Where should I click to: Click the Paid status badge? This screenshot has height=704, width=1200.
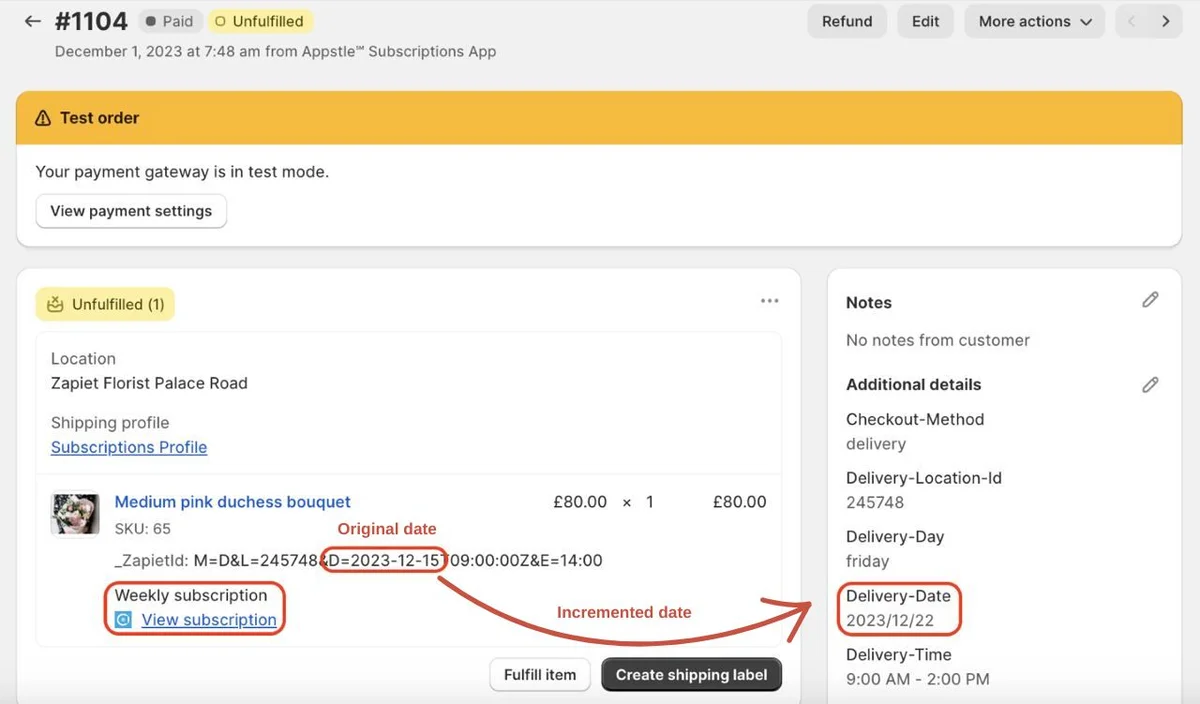[170, 21]
